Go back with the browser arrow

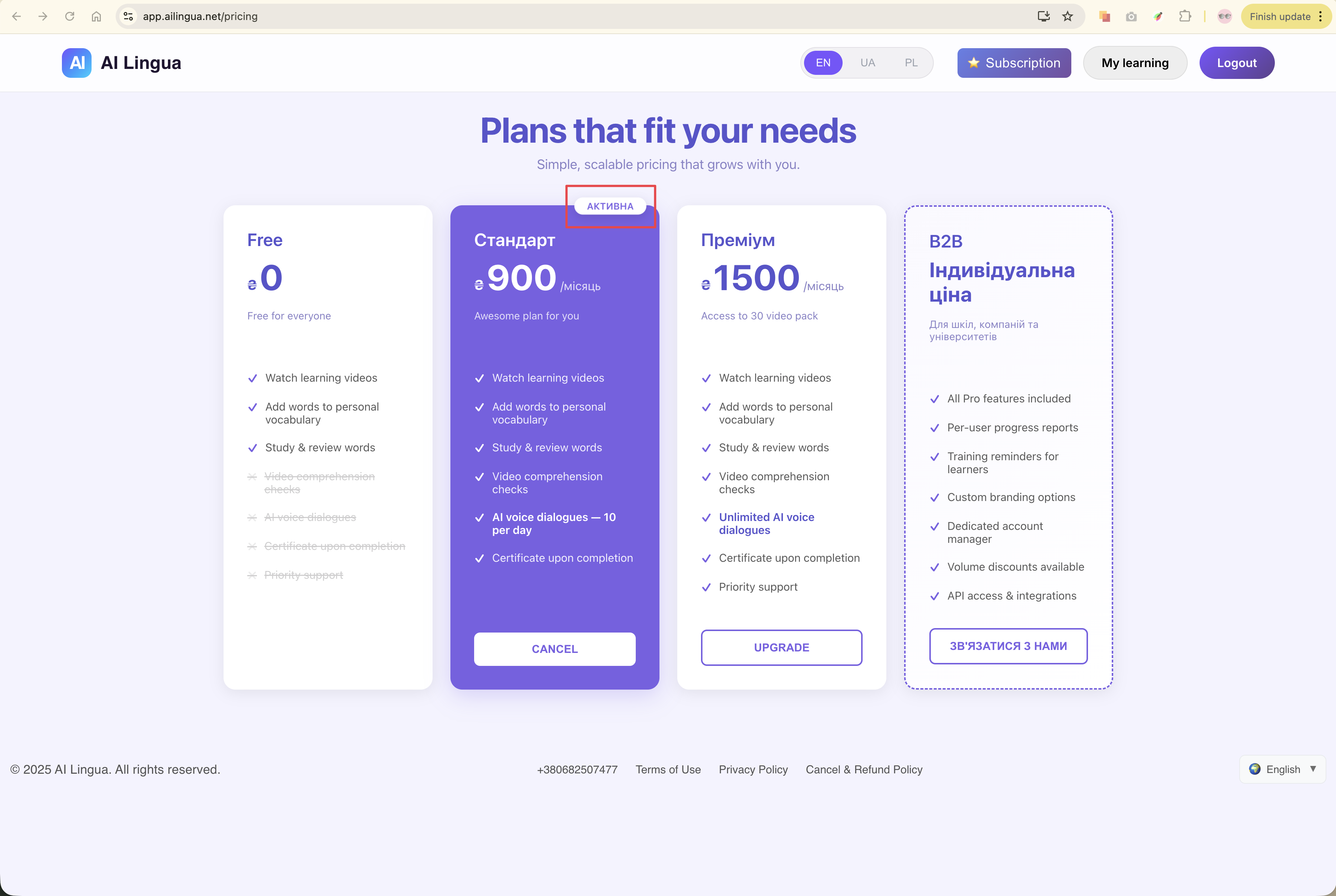pos(17,17)
